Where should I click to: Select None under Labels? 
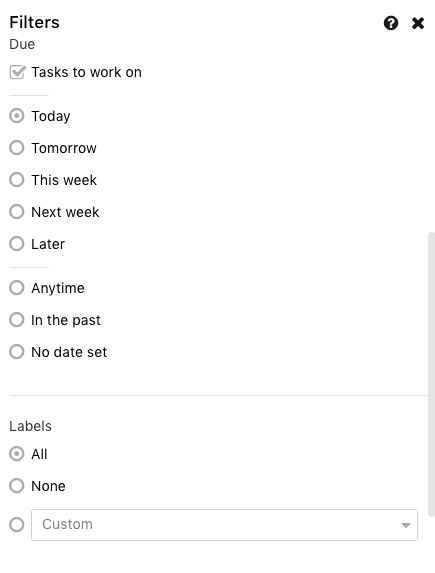click(17, 486)
